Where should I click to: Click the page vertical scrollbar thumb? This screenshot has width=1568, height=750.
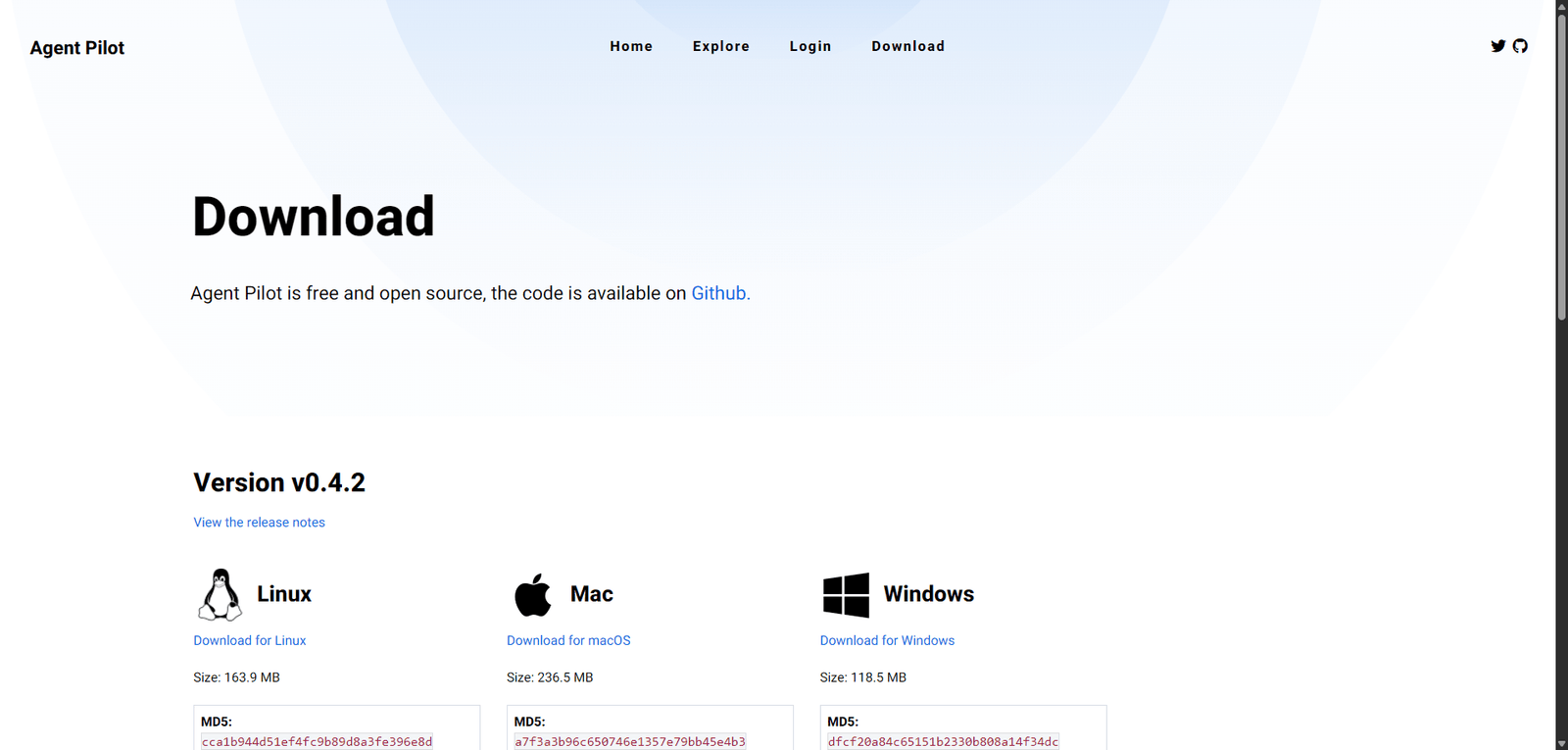click(x=1561, y=167)
